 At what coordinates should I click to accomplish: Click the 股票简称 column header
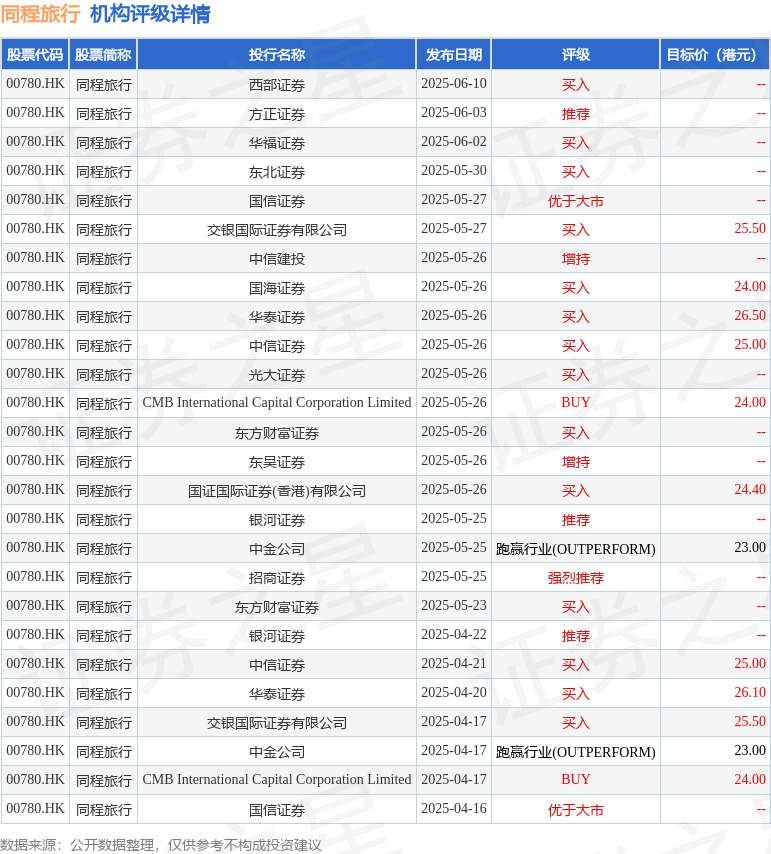click(x=103, y=54)
